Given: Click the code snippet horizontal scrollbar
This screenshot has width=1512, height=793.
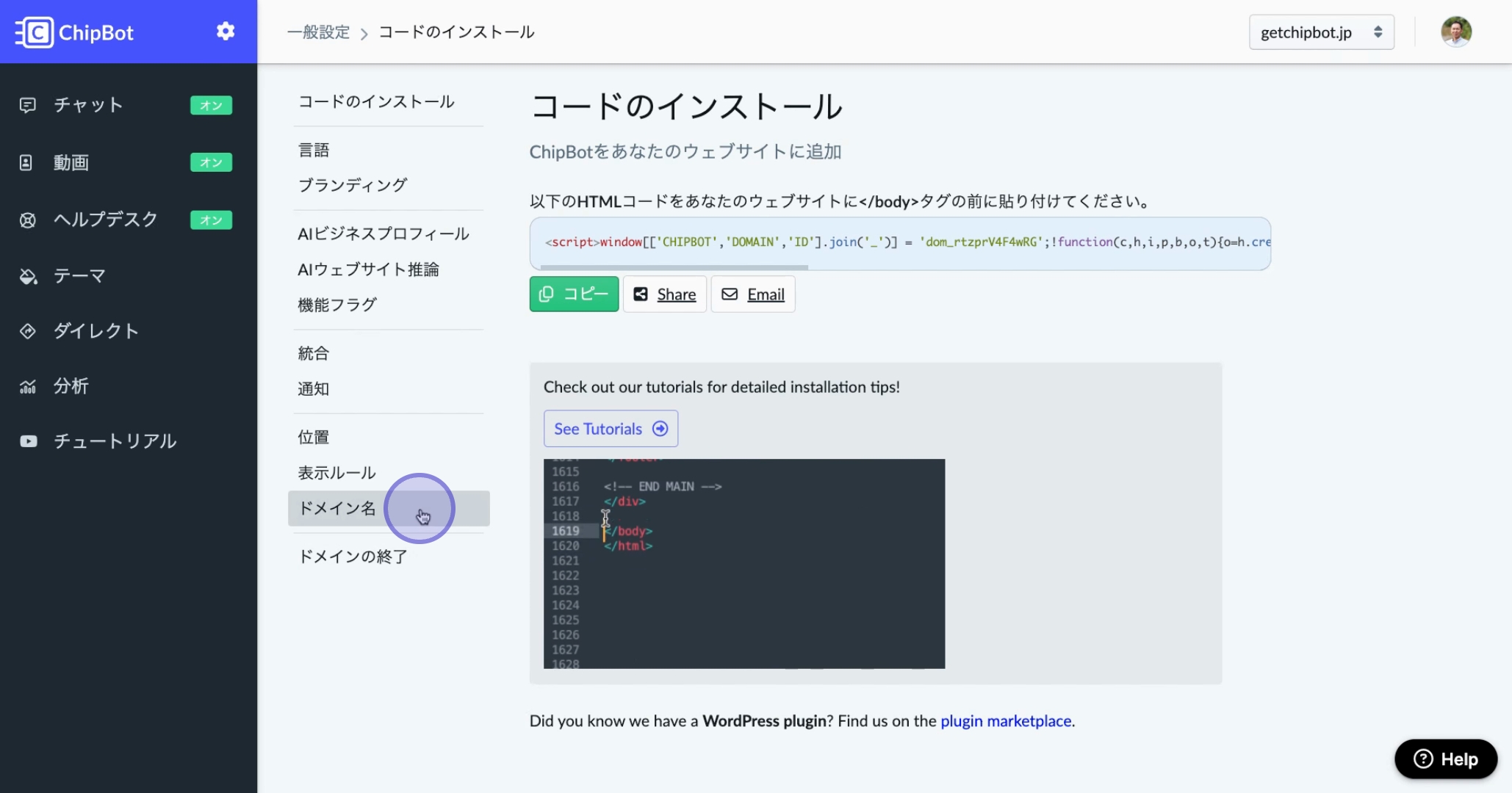Looking at the screenshot, I should 674,267.
